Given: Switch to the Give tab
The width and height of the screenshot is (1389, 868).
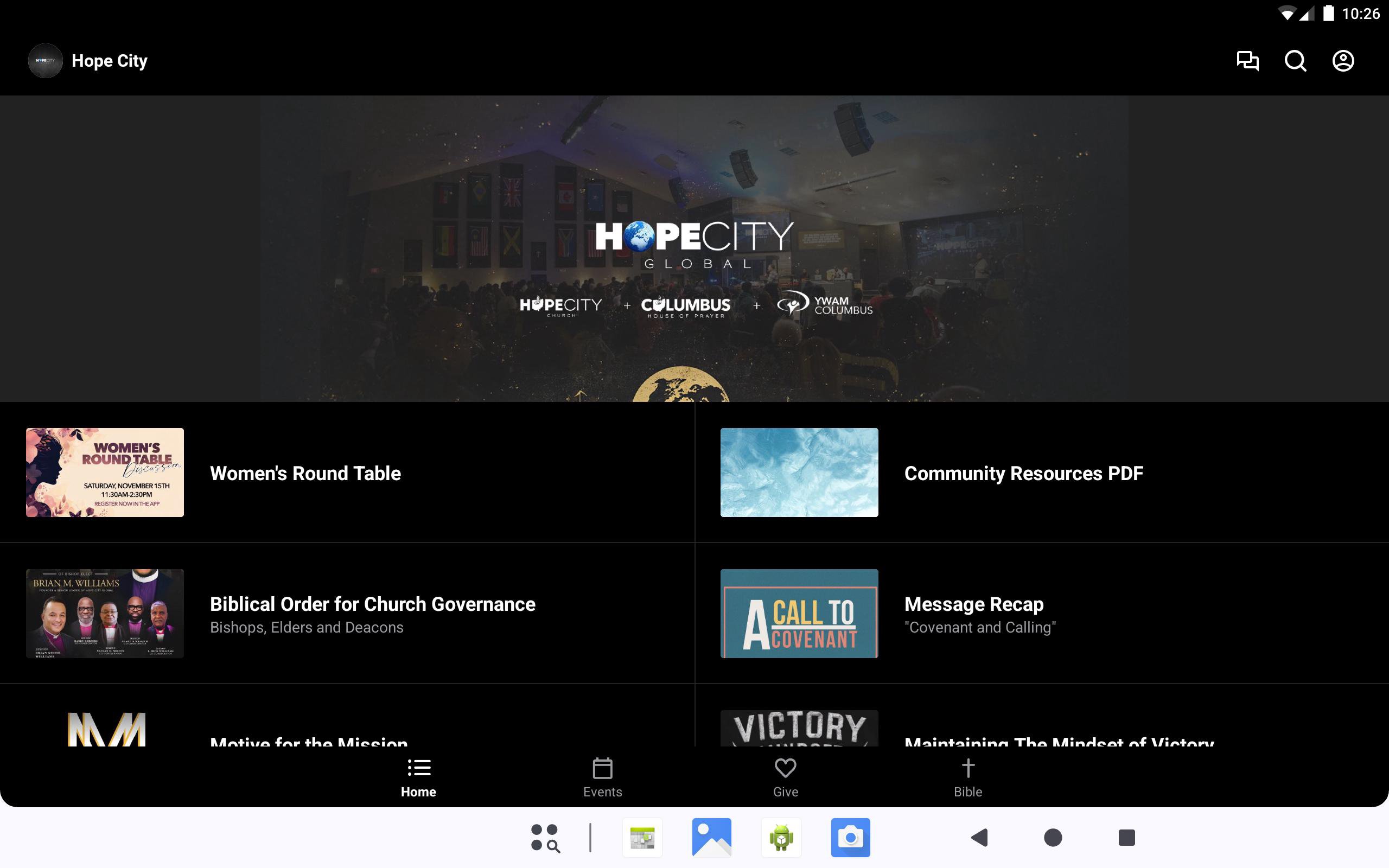Looking at the screenshot, I should pyautogui.click(x=785, y=777).
